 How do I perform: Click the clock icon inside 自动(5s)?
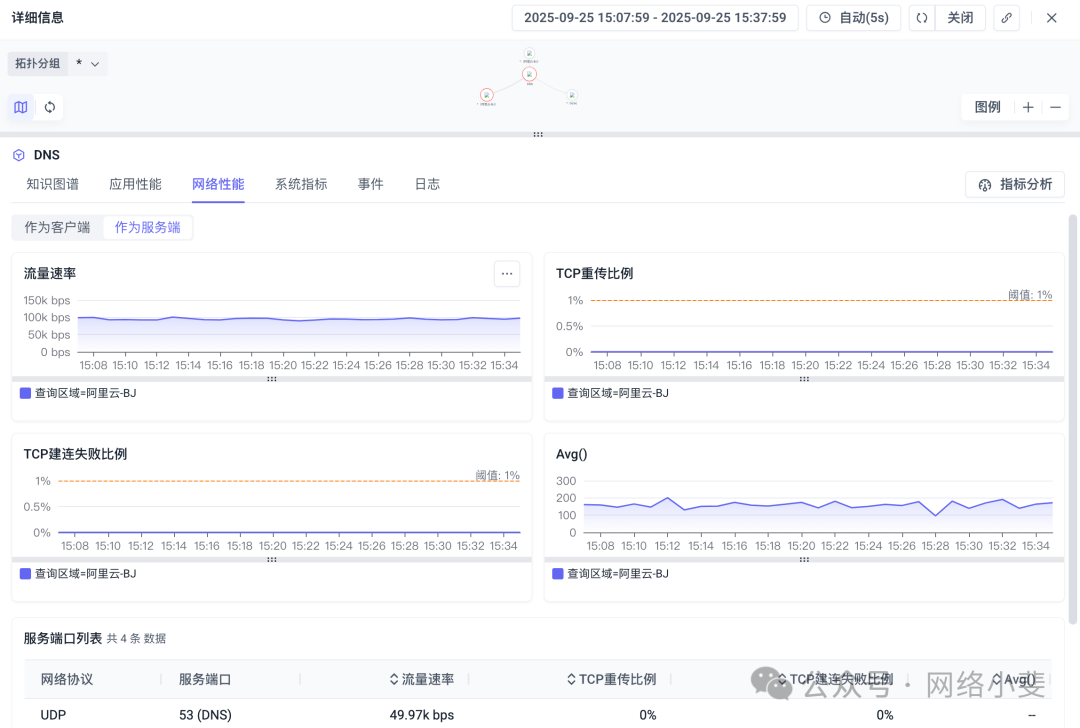point(826,17)
